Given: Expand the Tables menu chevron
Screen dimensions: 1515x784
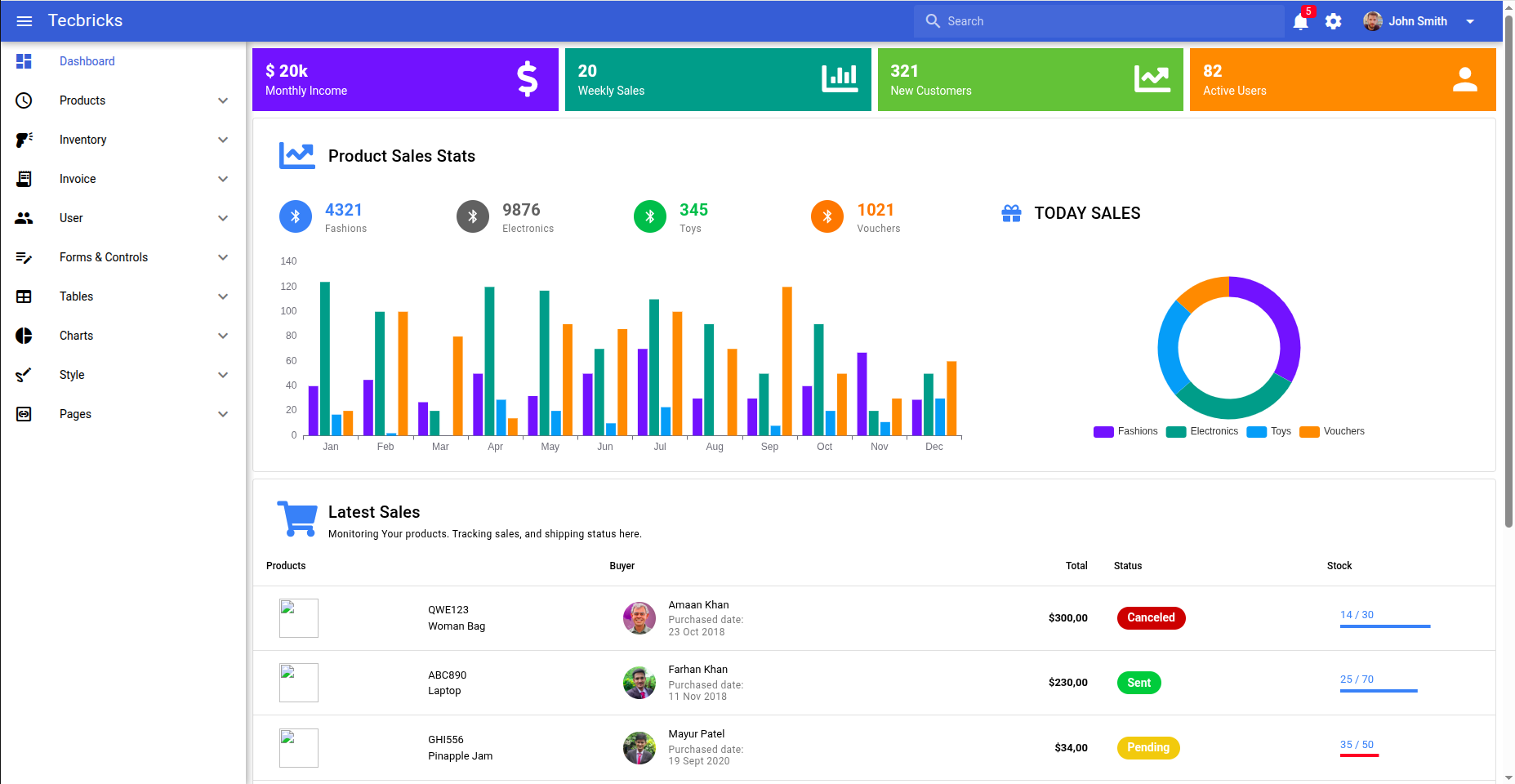Looking at the screenshot, I should (x=223, y=296).
